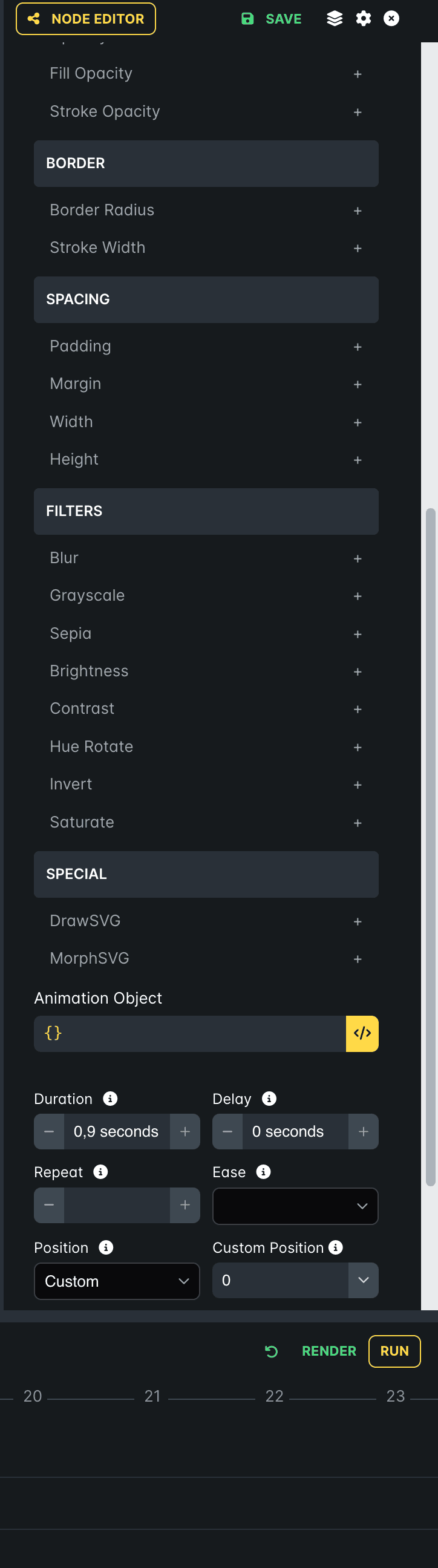Viewport: 438px width, 1568px height.
Task: Increase Duration with the plus stepper
Action: tap(185, 1132)
